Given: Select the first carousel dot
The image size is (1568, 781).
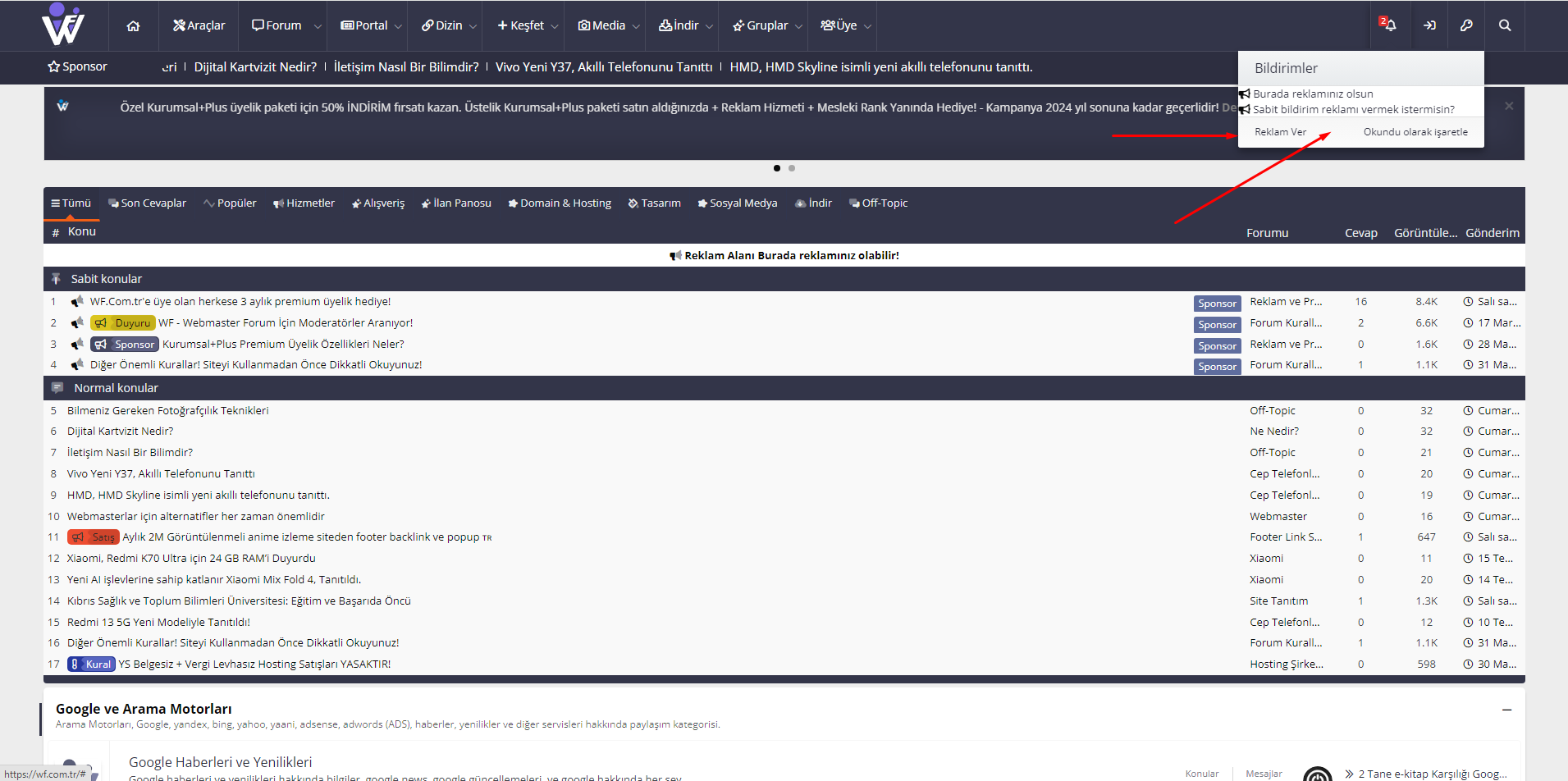Looking at the screenshot, I should (x=777, y=168).
